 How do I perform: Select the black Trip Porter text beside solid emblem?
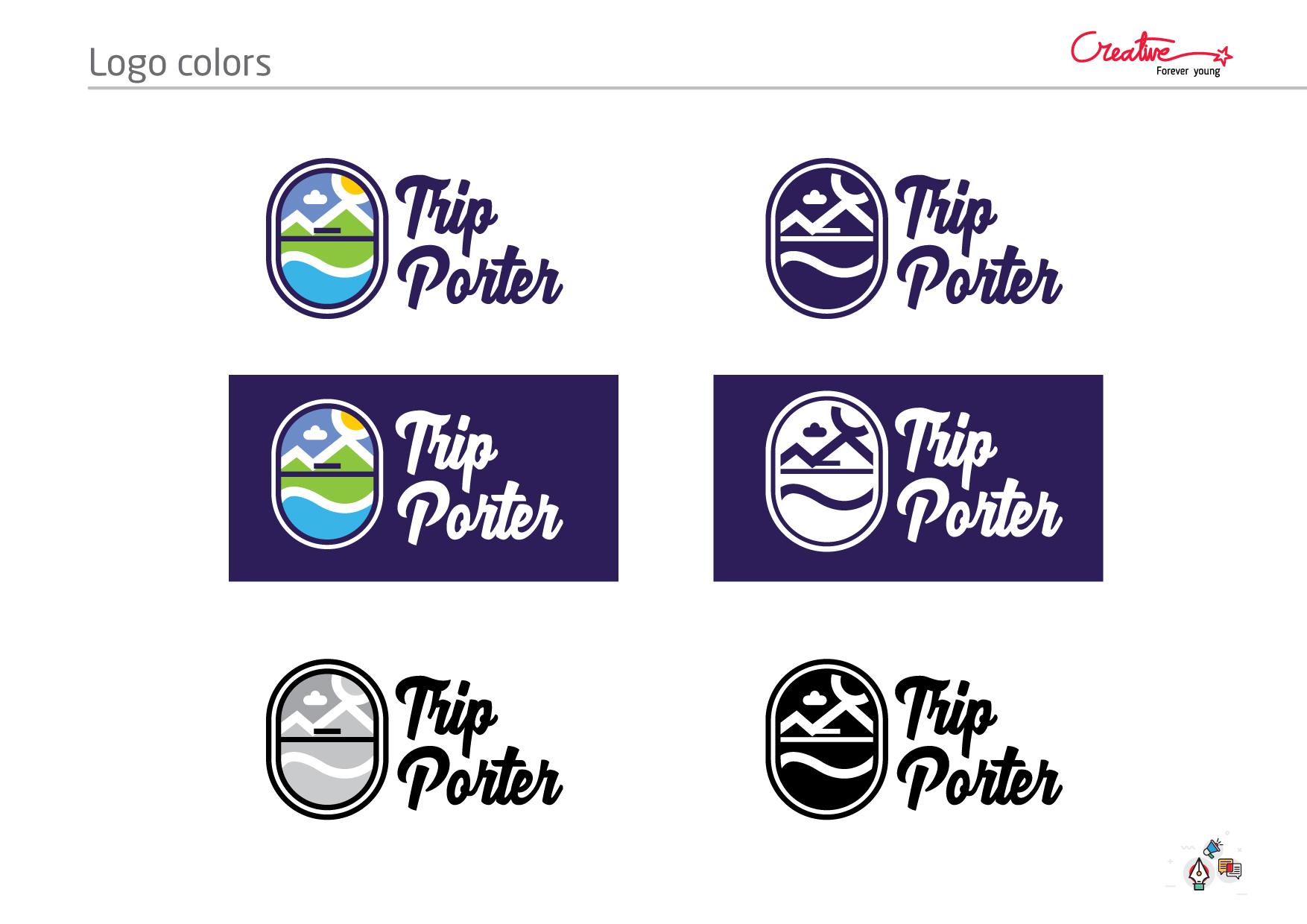pyautogui.click(x=978, y=744)
